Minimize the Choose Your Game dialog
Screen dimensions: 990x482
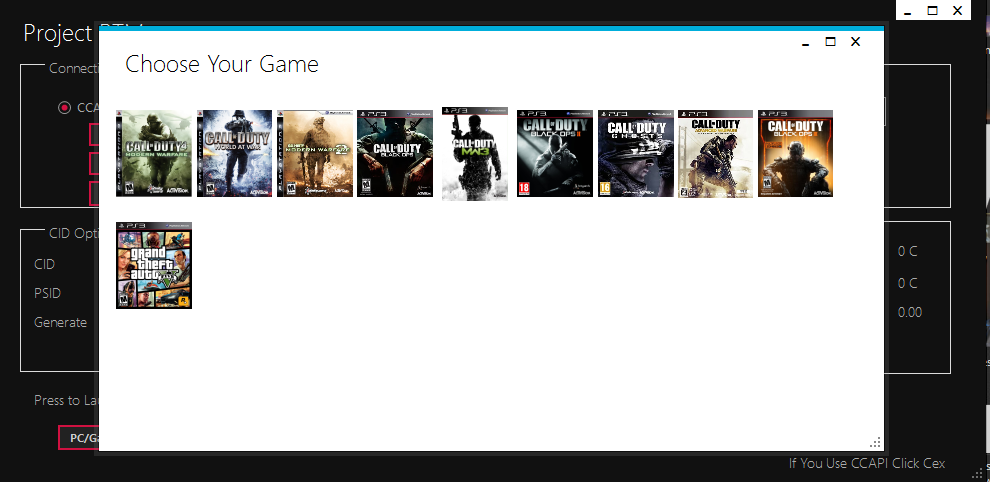tap(806, 42)
